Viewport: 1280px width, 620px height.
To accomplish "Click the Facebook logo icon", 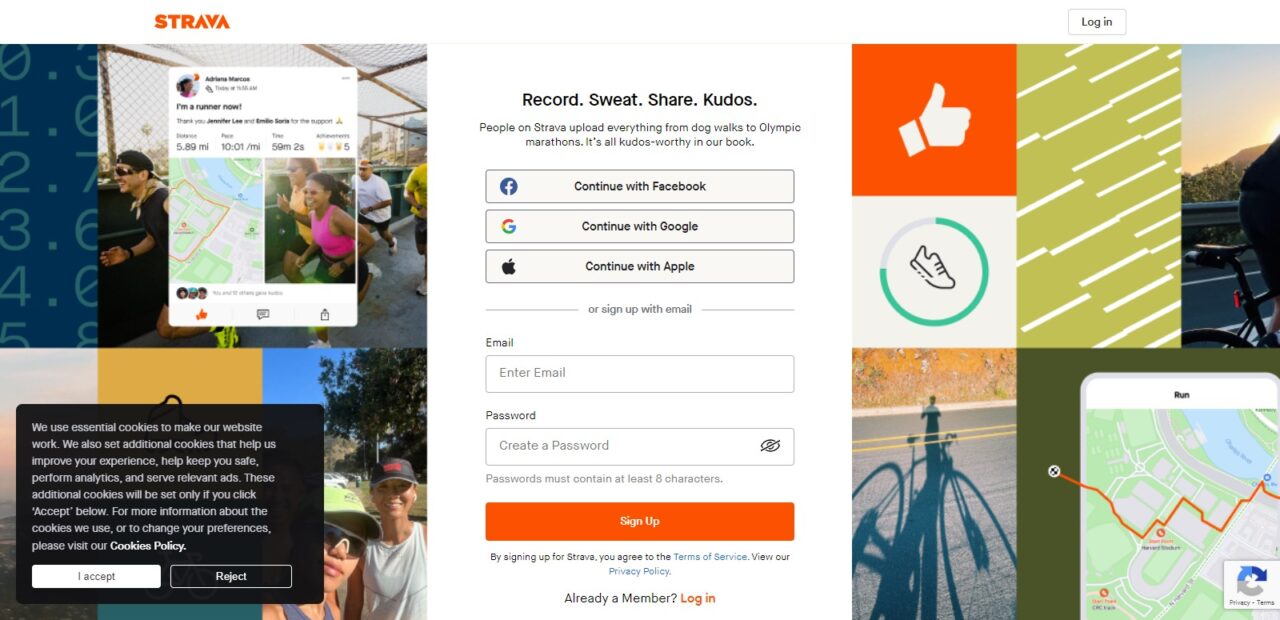I will pyautogui.click(x=508, y=186).
